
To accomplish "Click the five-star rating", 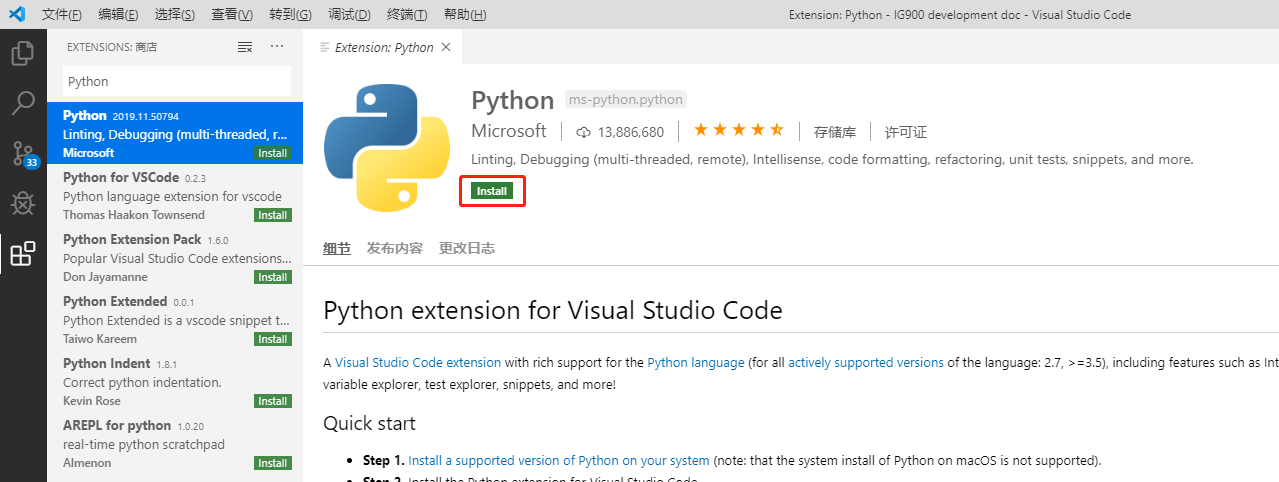I will [739, 131].
